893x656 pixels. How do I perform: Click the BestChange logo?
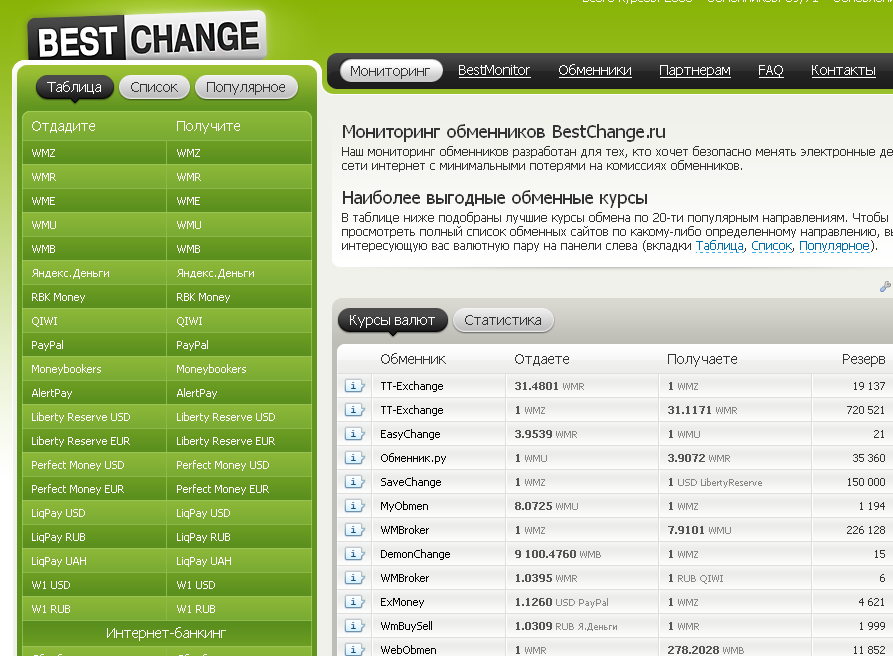pyautogui.click(x=147, y=37)
